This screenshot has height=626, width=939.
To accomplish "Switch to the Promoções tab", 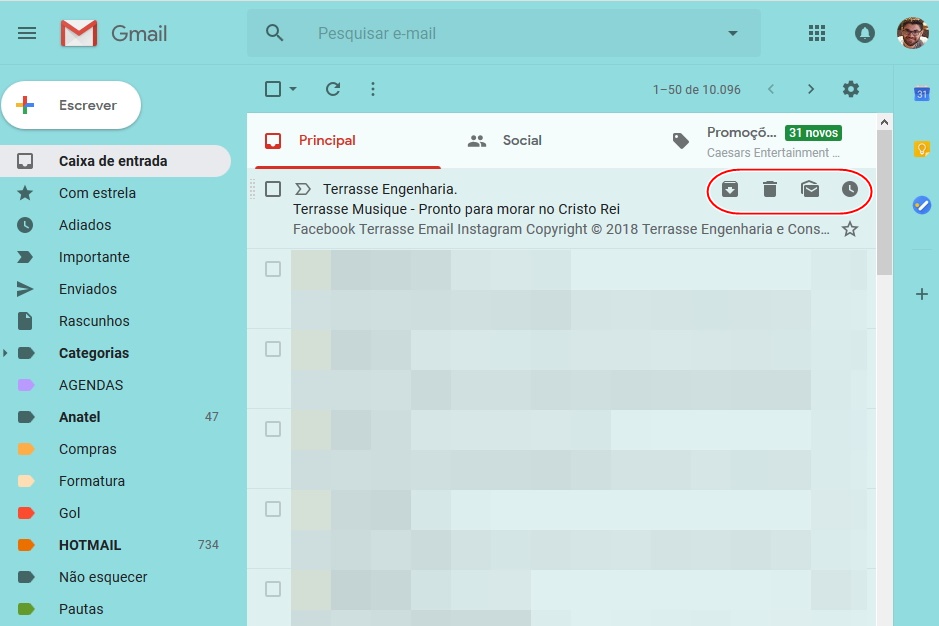I will tap(765, 141).
